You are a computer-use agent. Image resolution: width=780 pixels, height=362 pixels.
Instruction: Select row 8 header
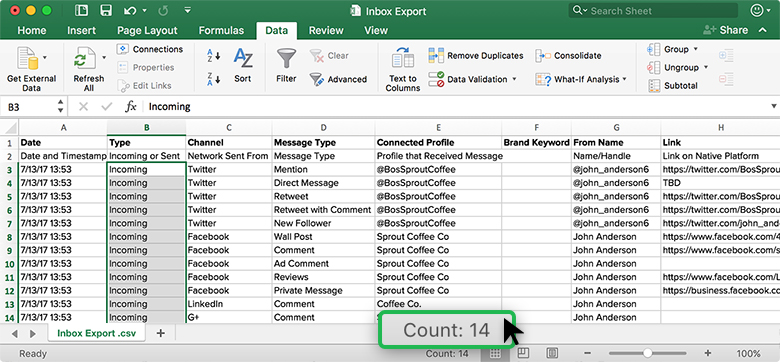[x=9, y=237]
